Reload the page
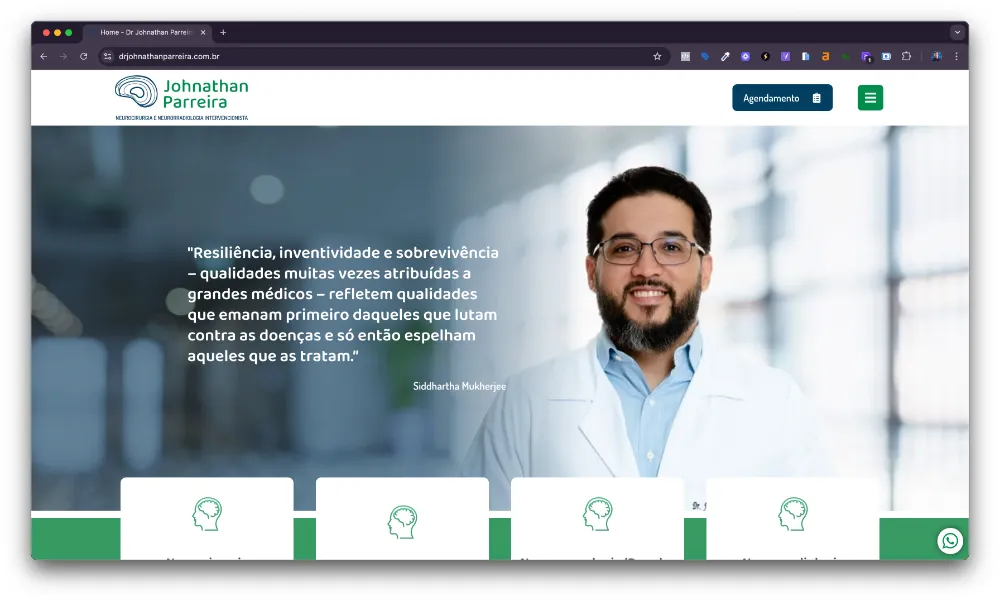This screenshot has width=1000, height=601. click(84, 57)
